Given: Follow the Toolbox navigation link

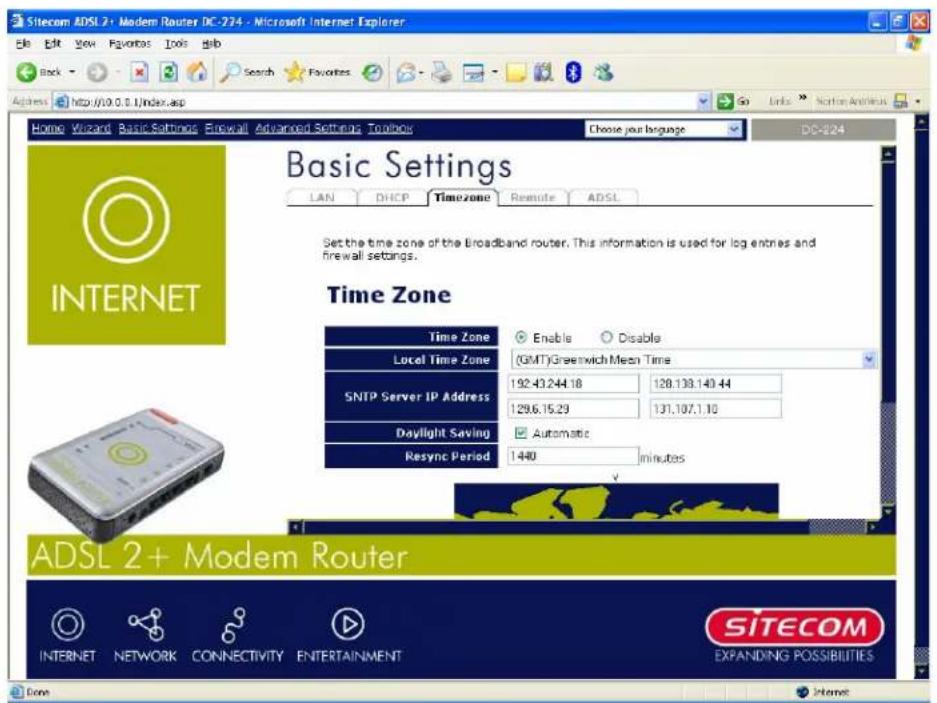Looking at the screenshot, I should (x=390, y=128).
